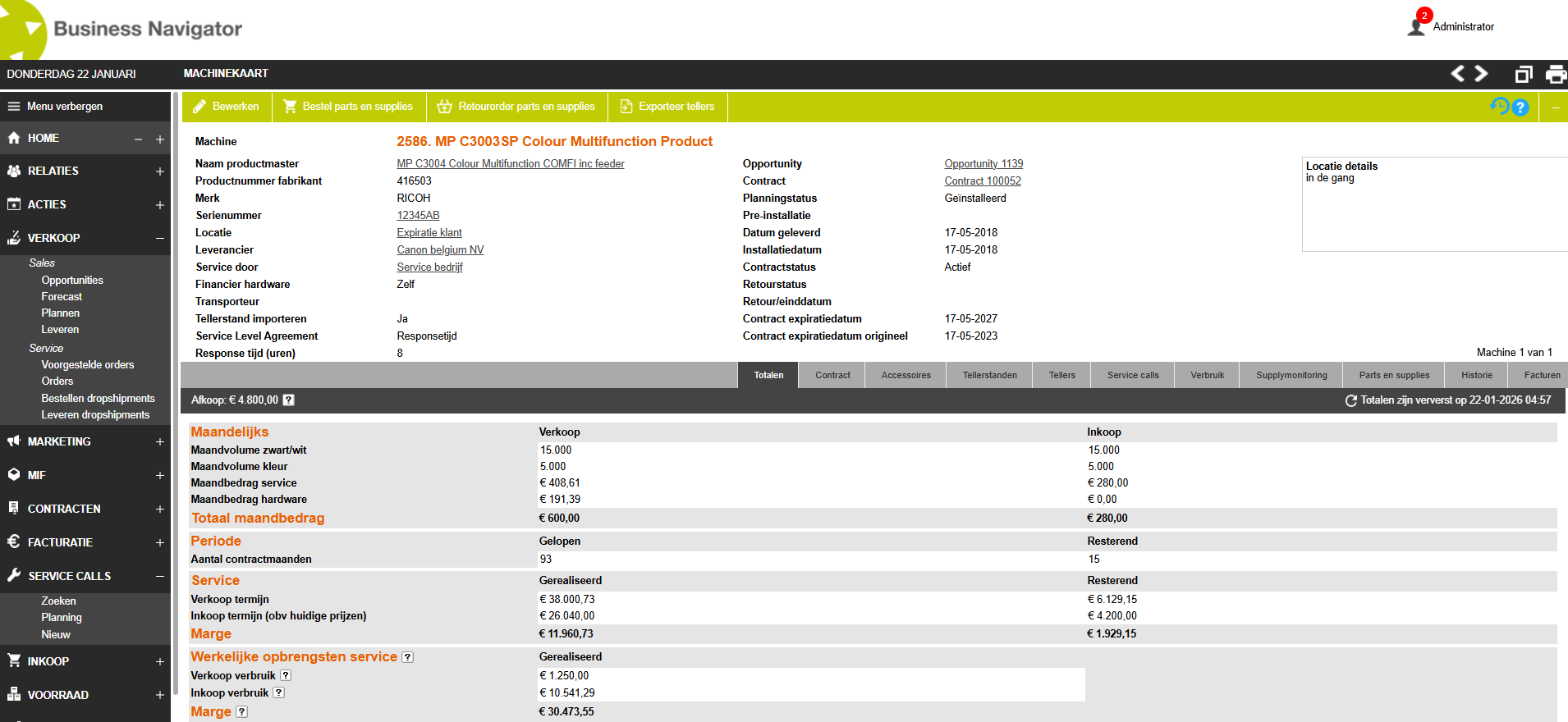Refresh totals using the reload icon
The height and width of the screenshot is (722, 1568).
1350,400
